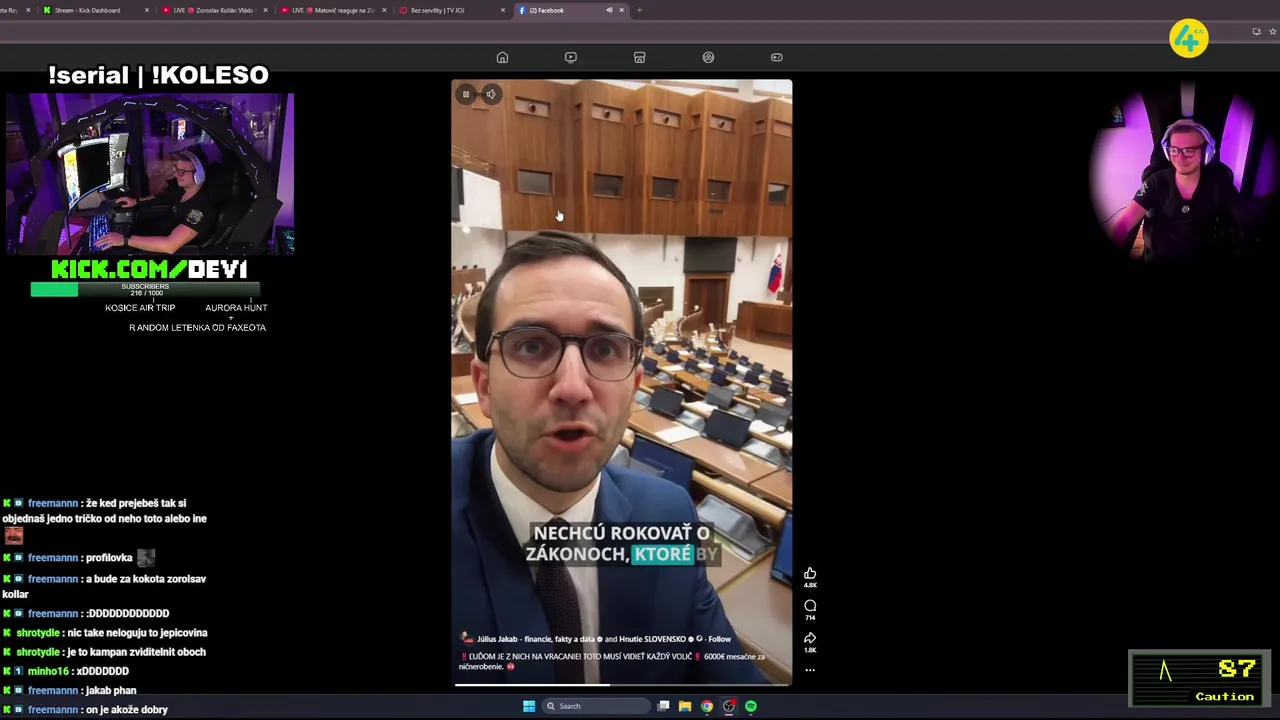Click the 714 comments count
The width and height of the screenshot is (1280, 720).
point(810,618)
